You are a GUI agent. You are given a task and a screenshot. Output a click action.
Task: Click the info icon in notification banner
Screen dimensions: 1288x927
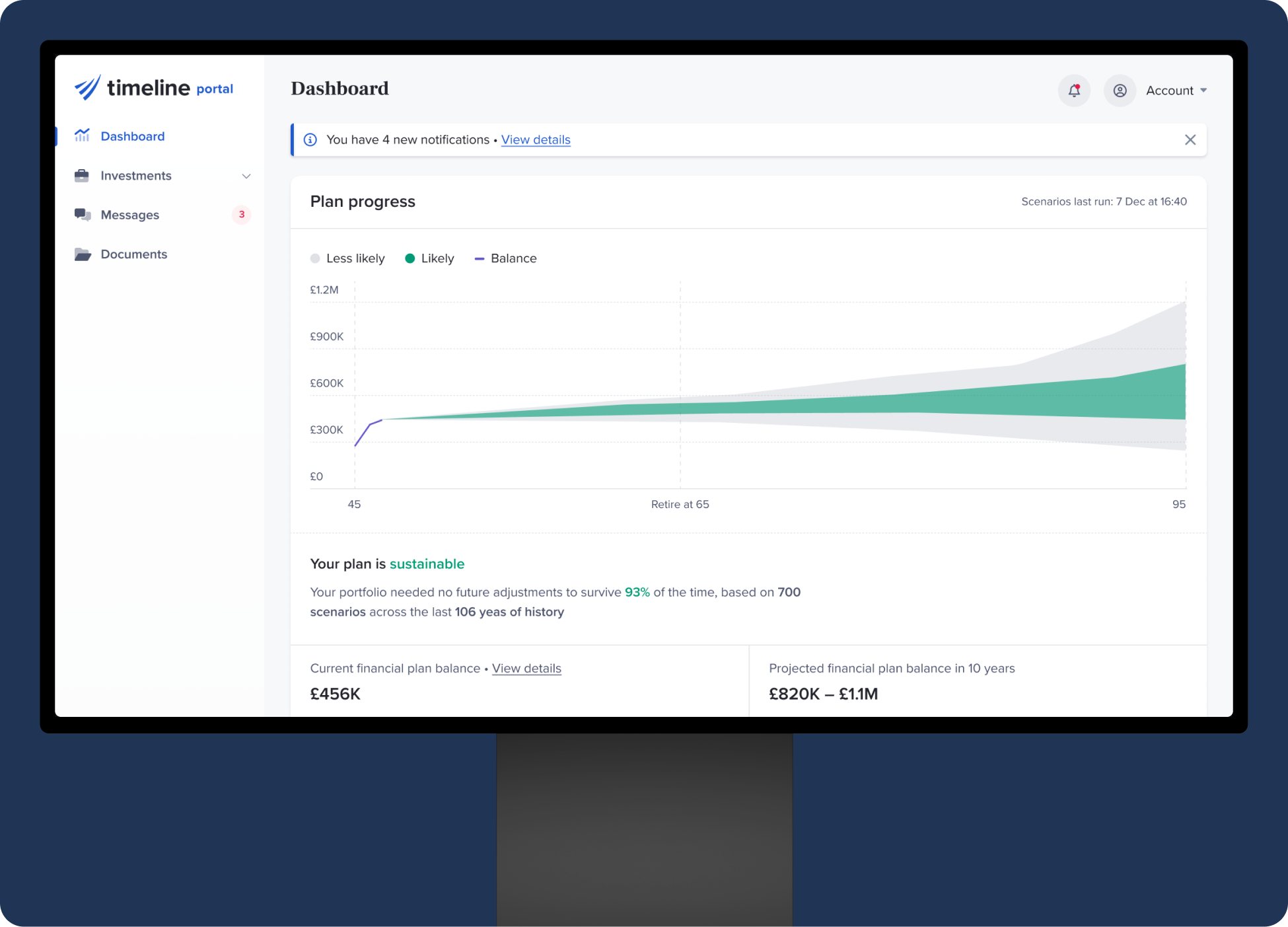(x=310, y=139)
